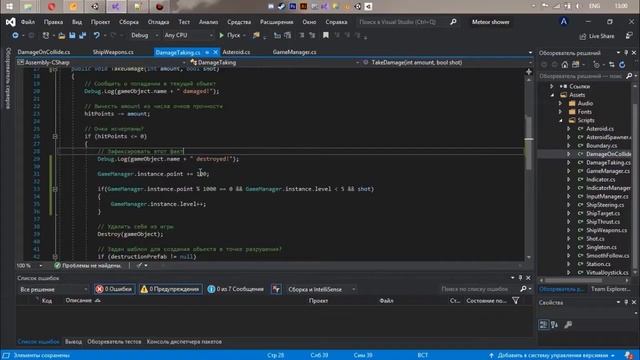The width and height of the screenshot is (640, 360).
Task: Click the error list filter funnel icon
Action: [x=516, y=300]
